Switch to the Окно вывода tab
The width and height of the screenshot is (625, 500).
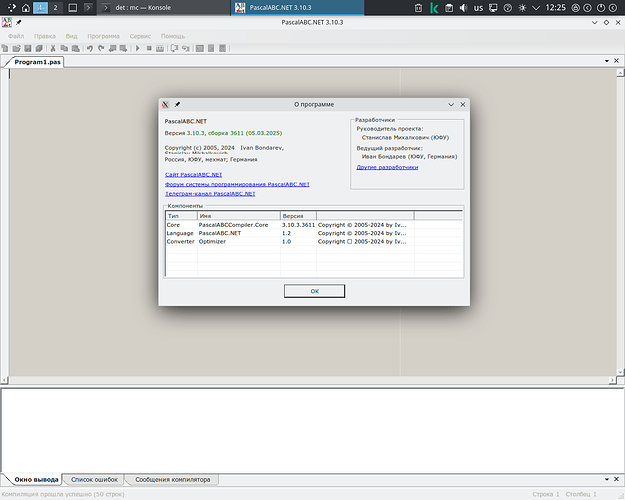[36, 479]
